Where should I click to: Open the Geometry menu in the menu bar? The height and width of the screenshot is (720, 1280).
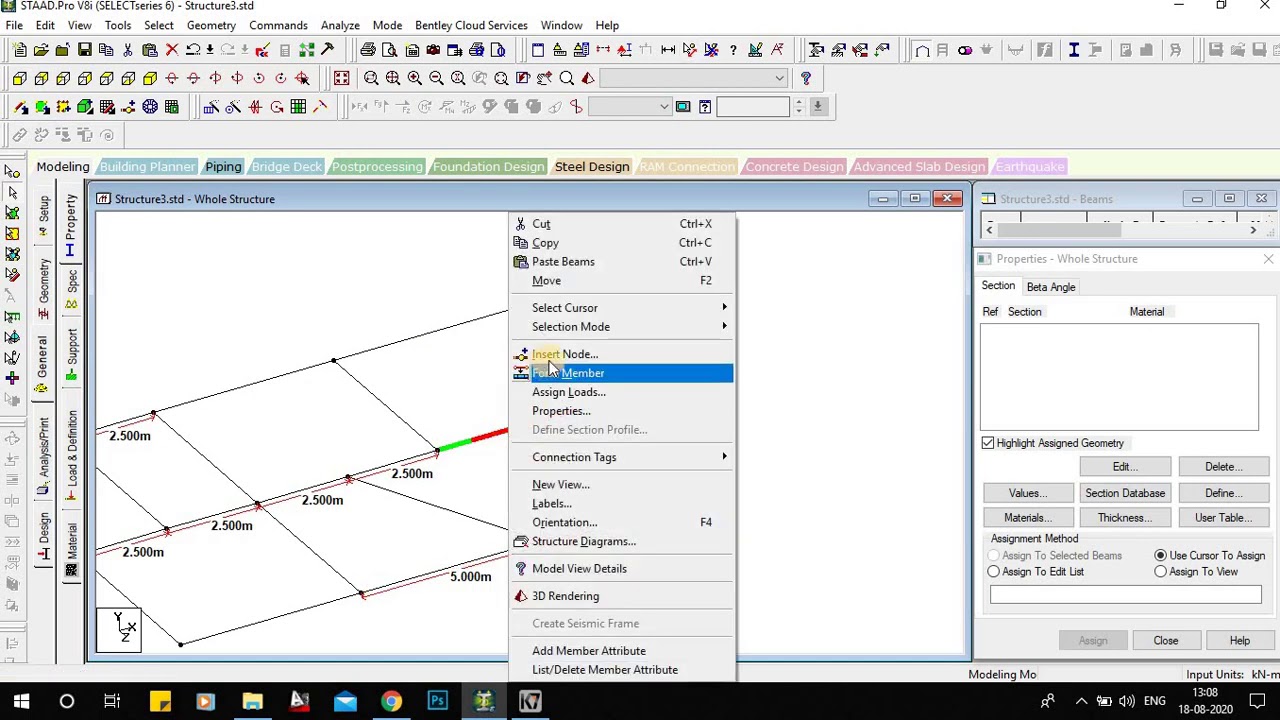tap(211, 25)
